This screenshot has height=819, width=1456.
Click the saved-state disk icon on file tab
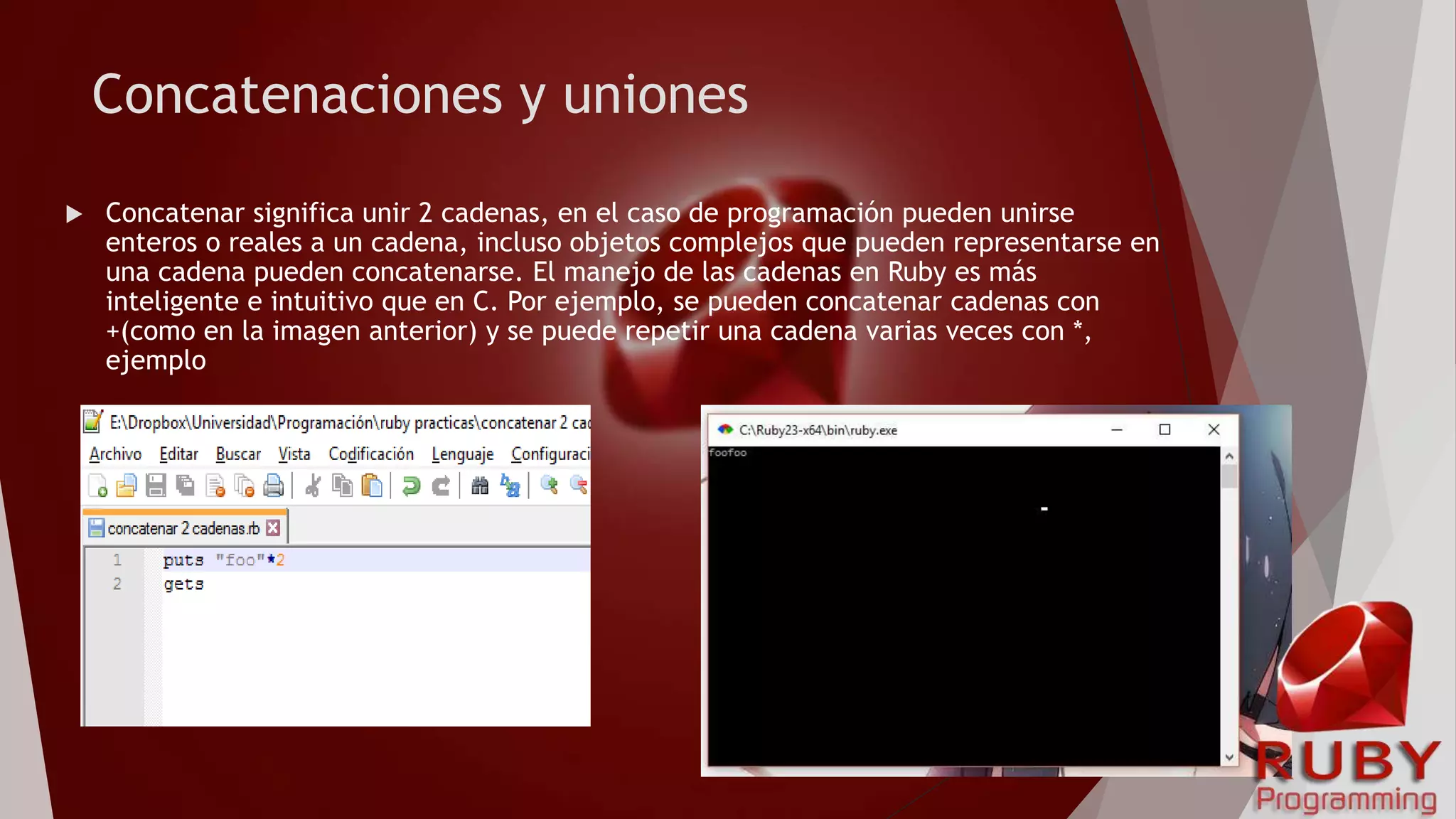pos(96,528)
